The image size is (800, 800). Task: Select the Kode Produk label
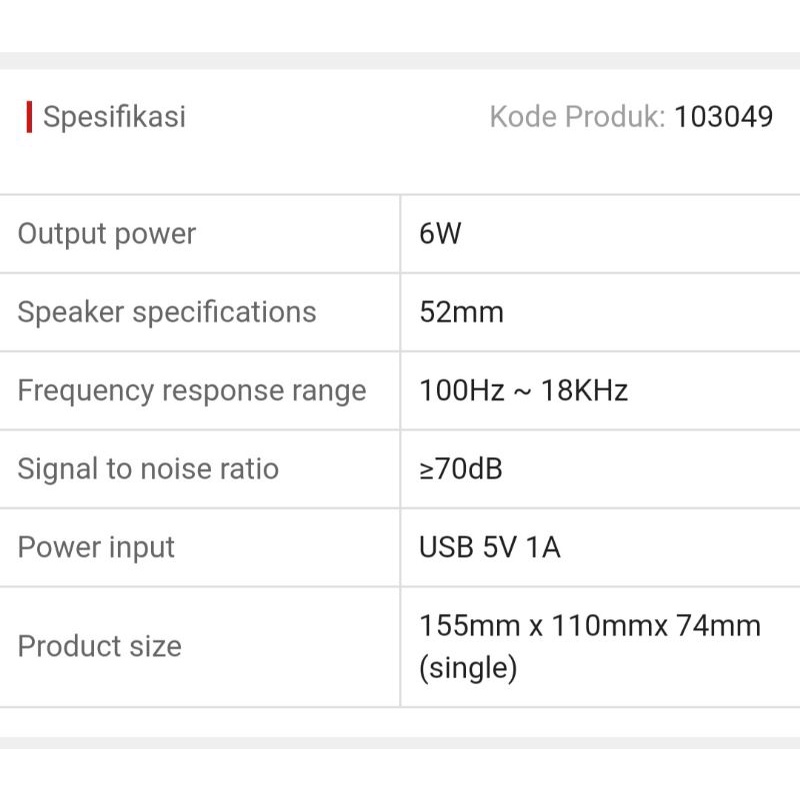pos(577,117)
